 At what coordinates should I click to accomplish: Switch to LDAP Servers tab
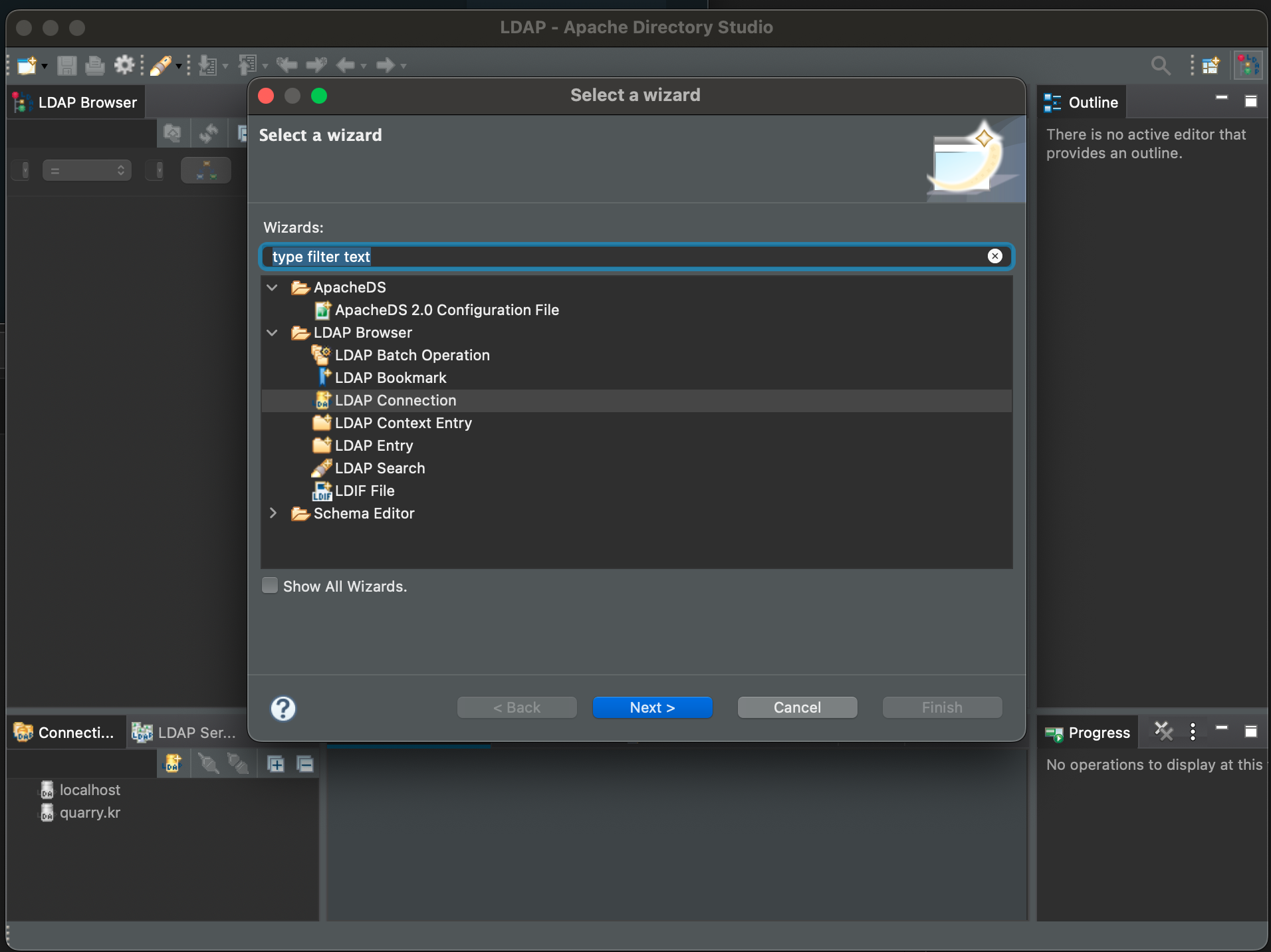(x=185, y=733)
